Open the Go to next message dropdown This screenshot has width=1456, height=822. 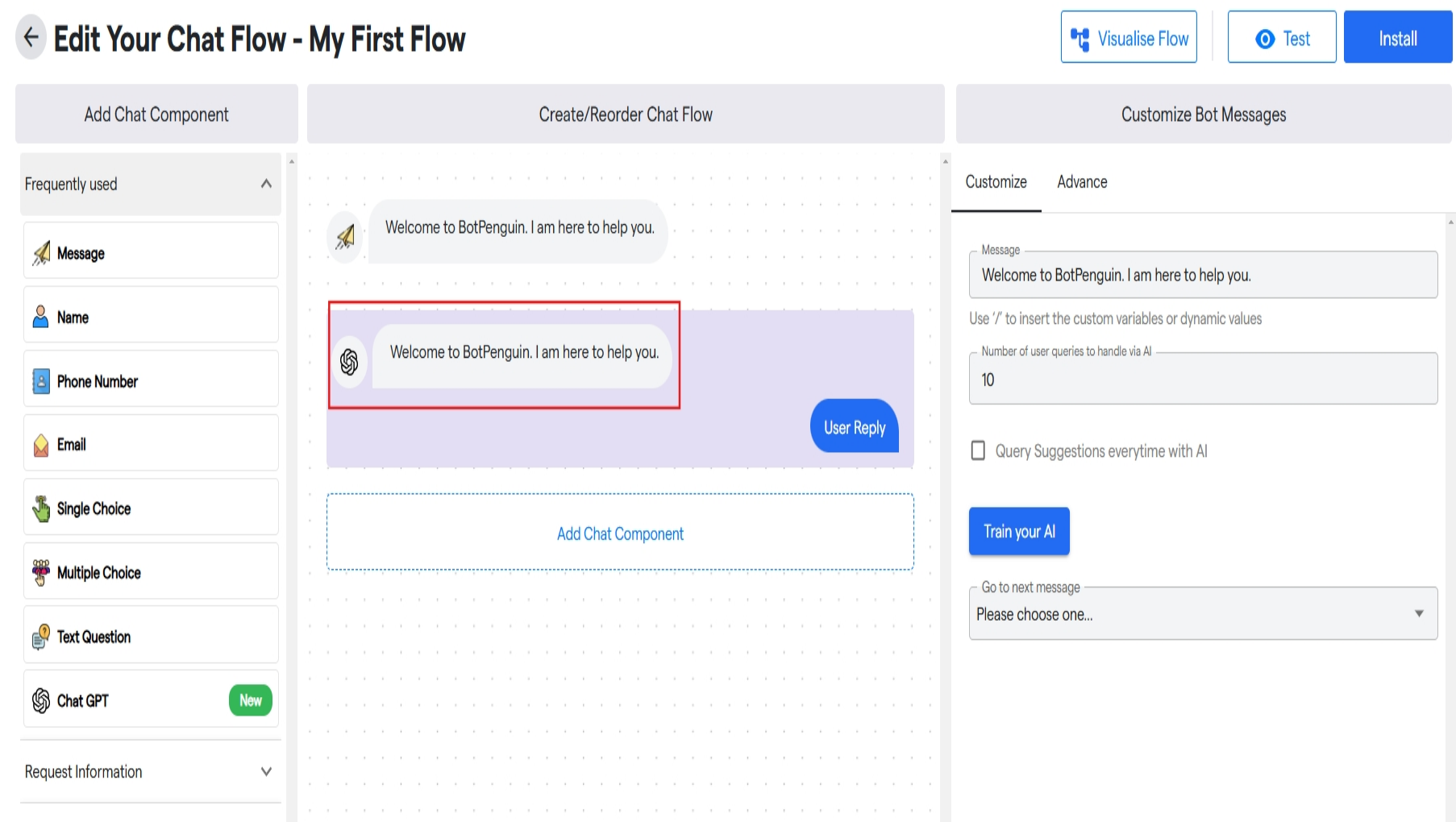1203,614
